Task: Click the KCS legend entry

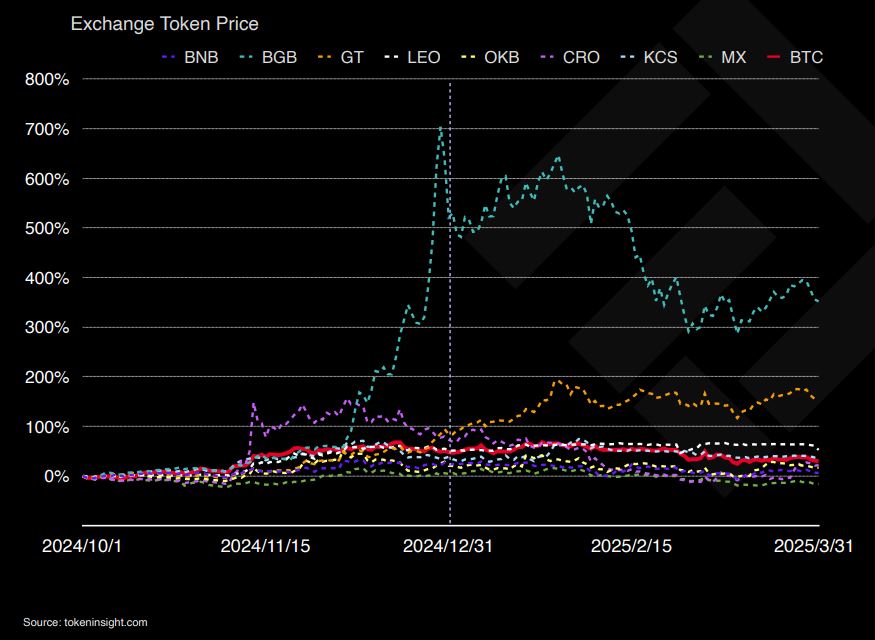Action: click(648, 57)
